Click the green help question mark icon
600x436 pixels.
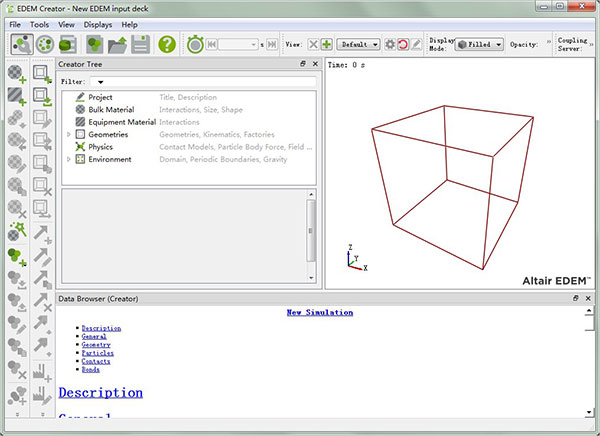pos(167,44)
